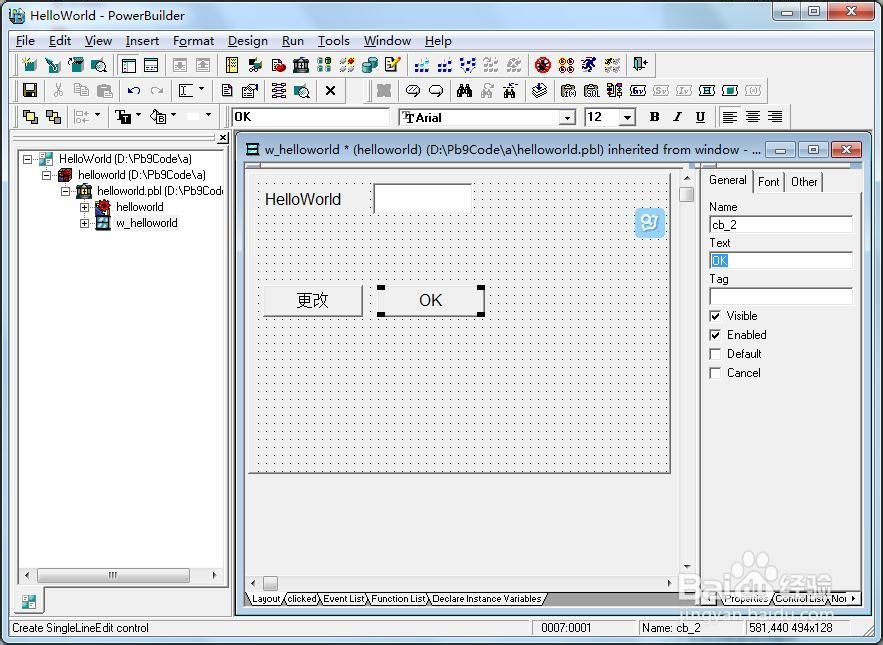Open the Arial font name dropdown
883x645 pixels.
tap(568, 117)
